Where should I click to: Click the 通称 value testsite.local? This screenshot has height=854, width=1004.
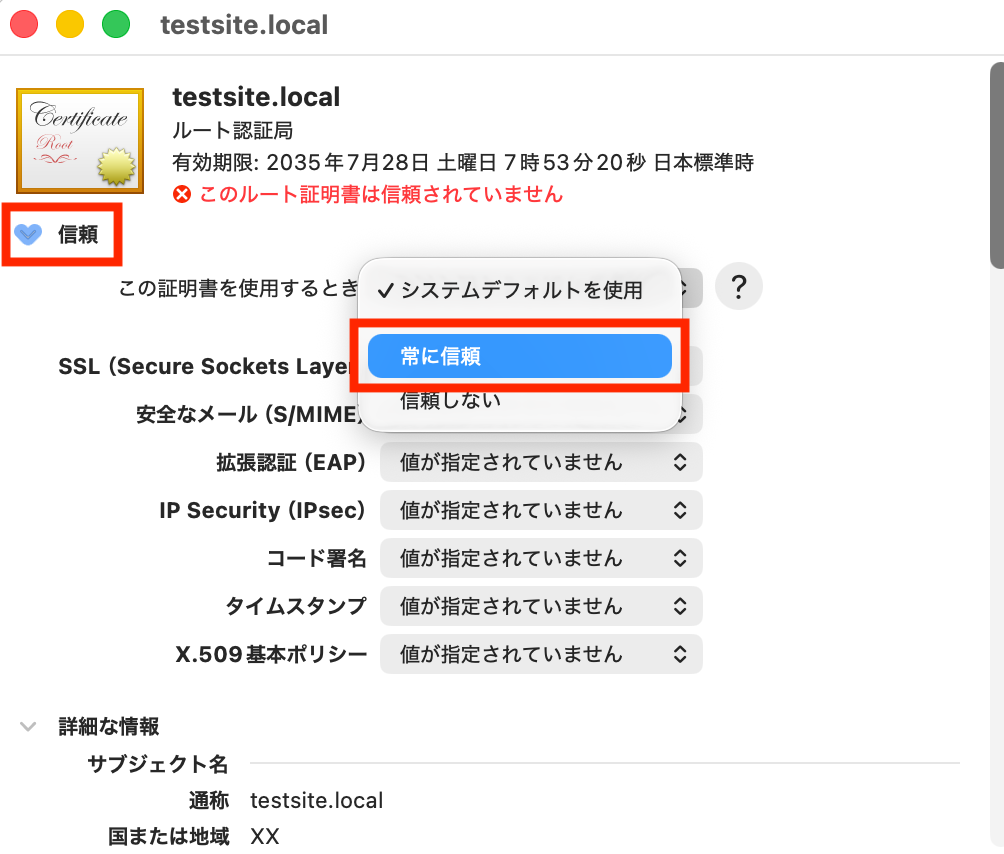(x=316, y=800)
